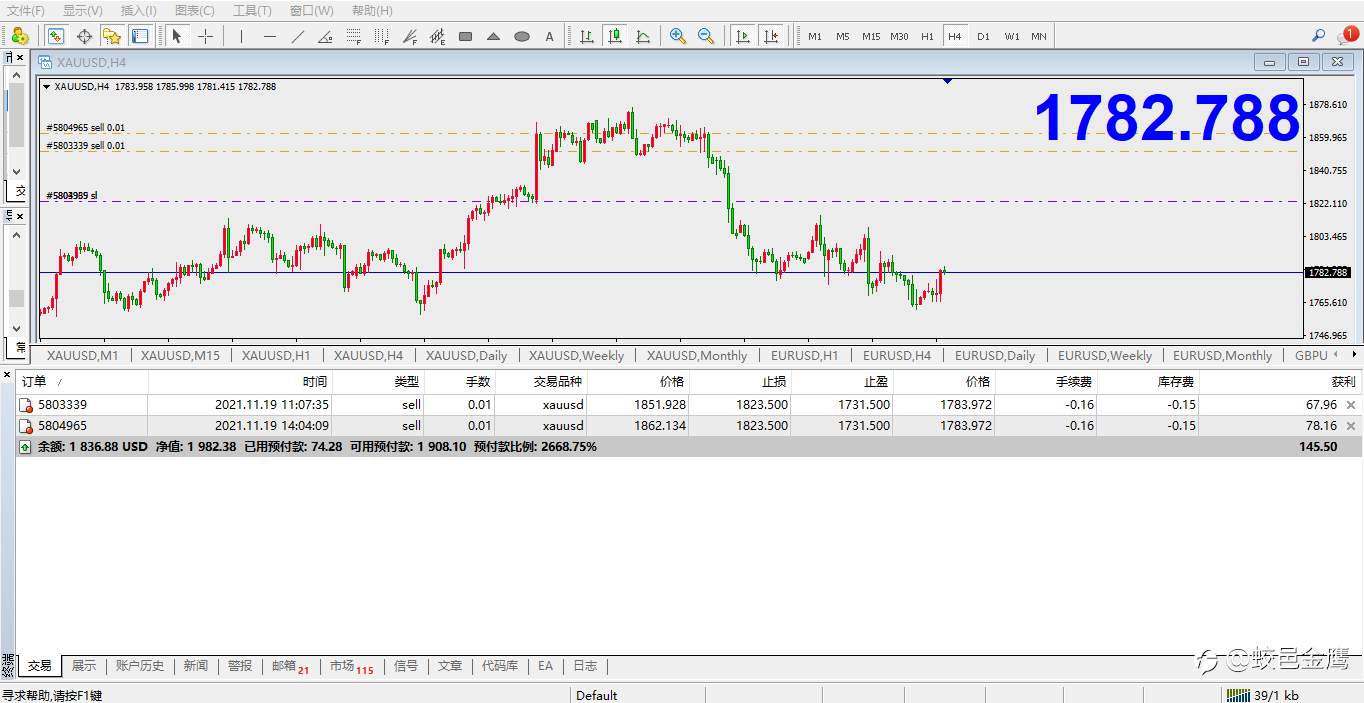Select the trendline by angle tool

click(x=325, y=36)
